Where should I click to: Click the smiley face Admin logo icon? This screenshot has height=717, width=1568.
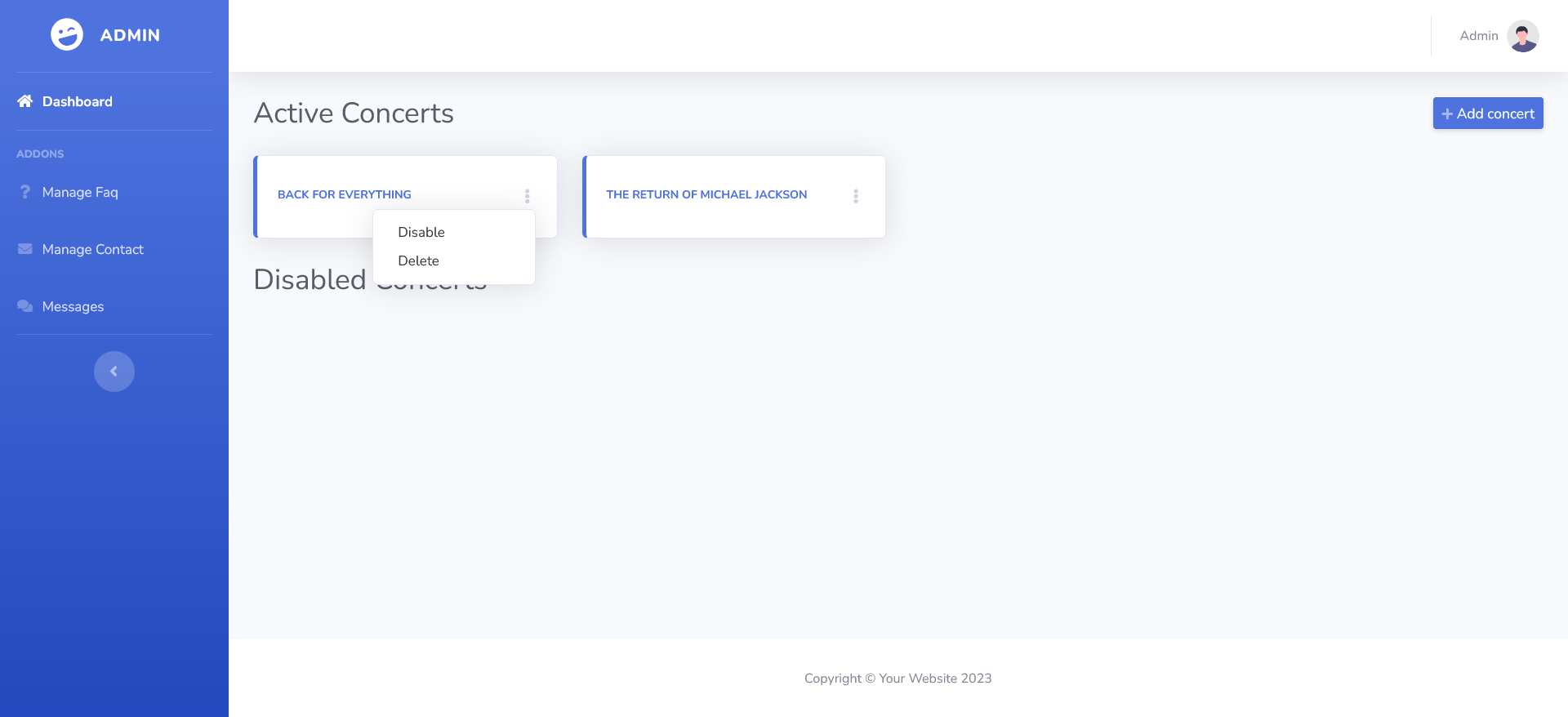67,35
